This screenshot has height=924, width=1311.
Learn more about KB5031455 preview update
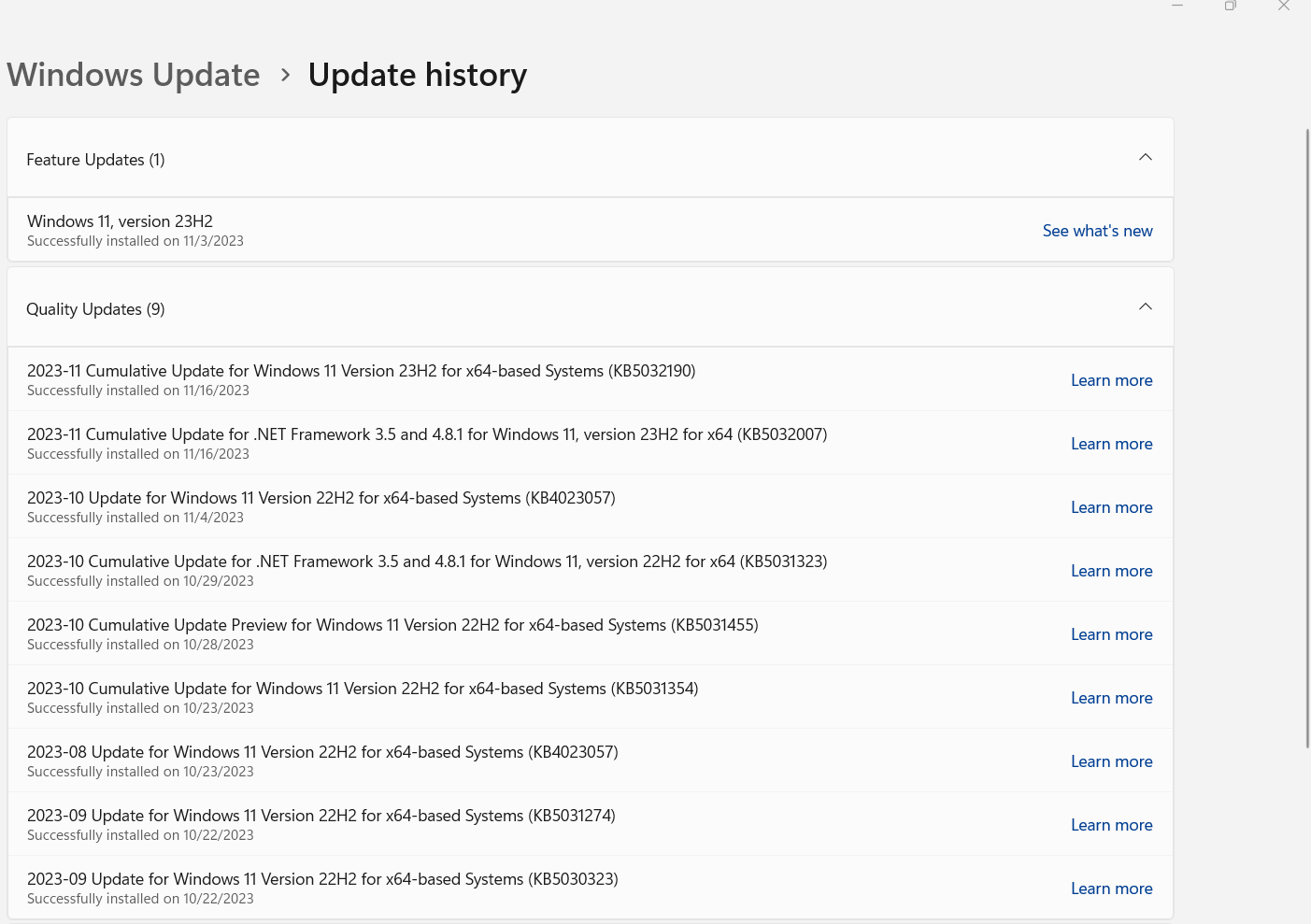point(1111,634)
